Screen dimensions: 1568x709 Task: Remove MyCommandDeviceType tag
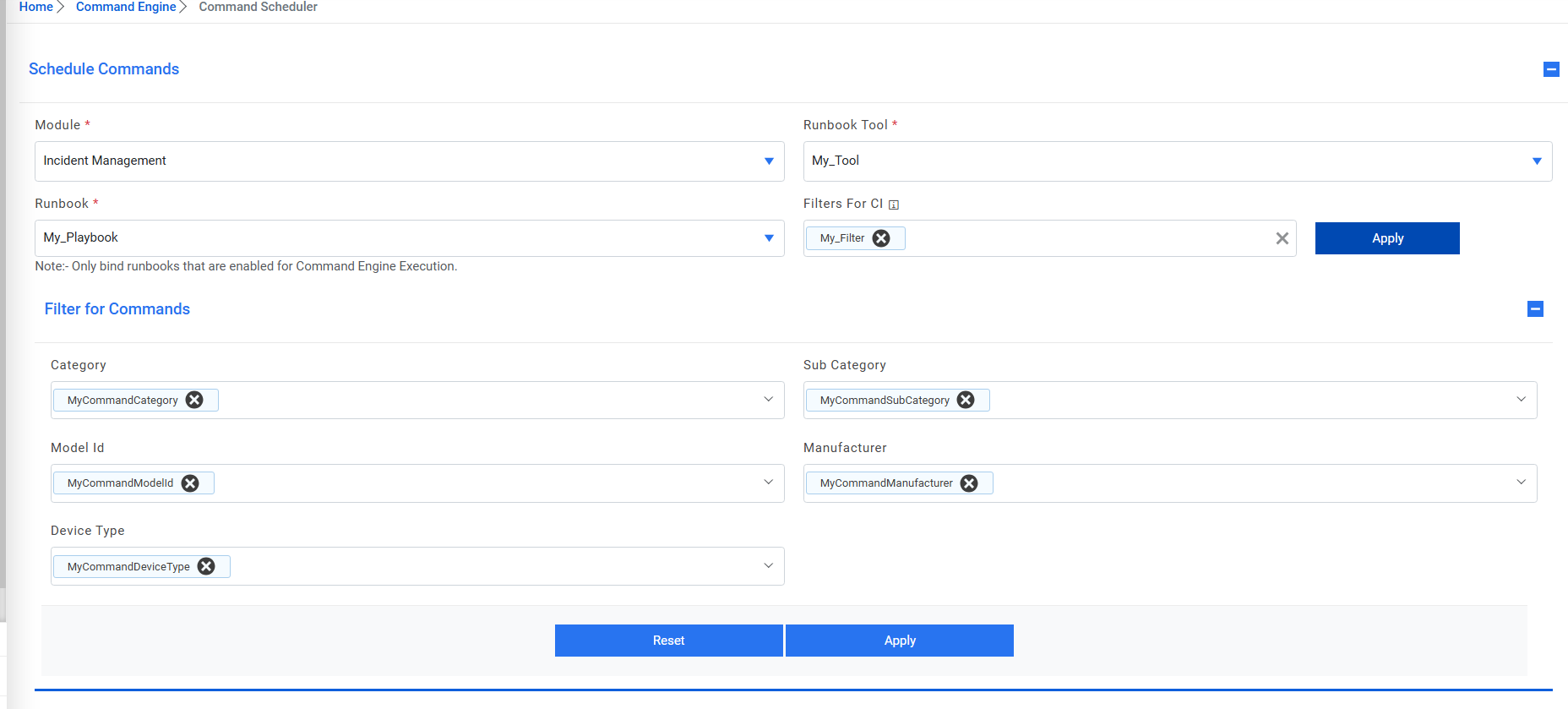(x=206, y=566)
